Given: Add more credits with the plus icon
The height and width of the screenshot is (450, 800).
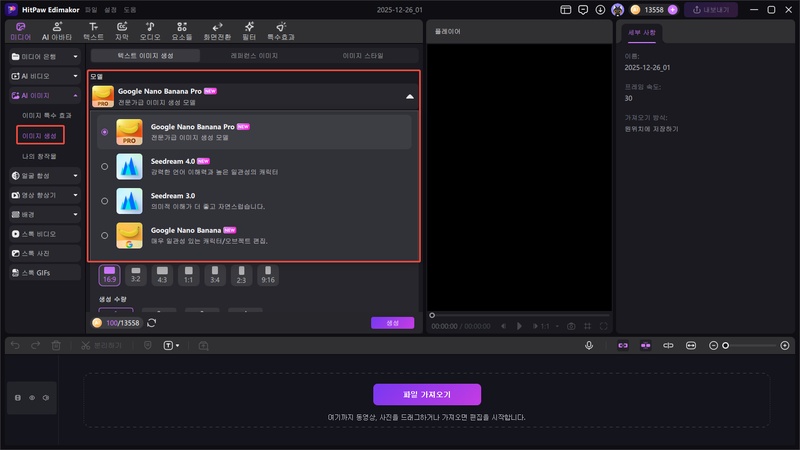Looking at the screenshot, I should point(672,10).
